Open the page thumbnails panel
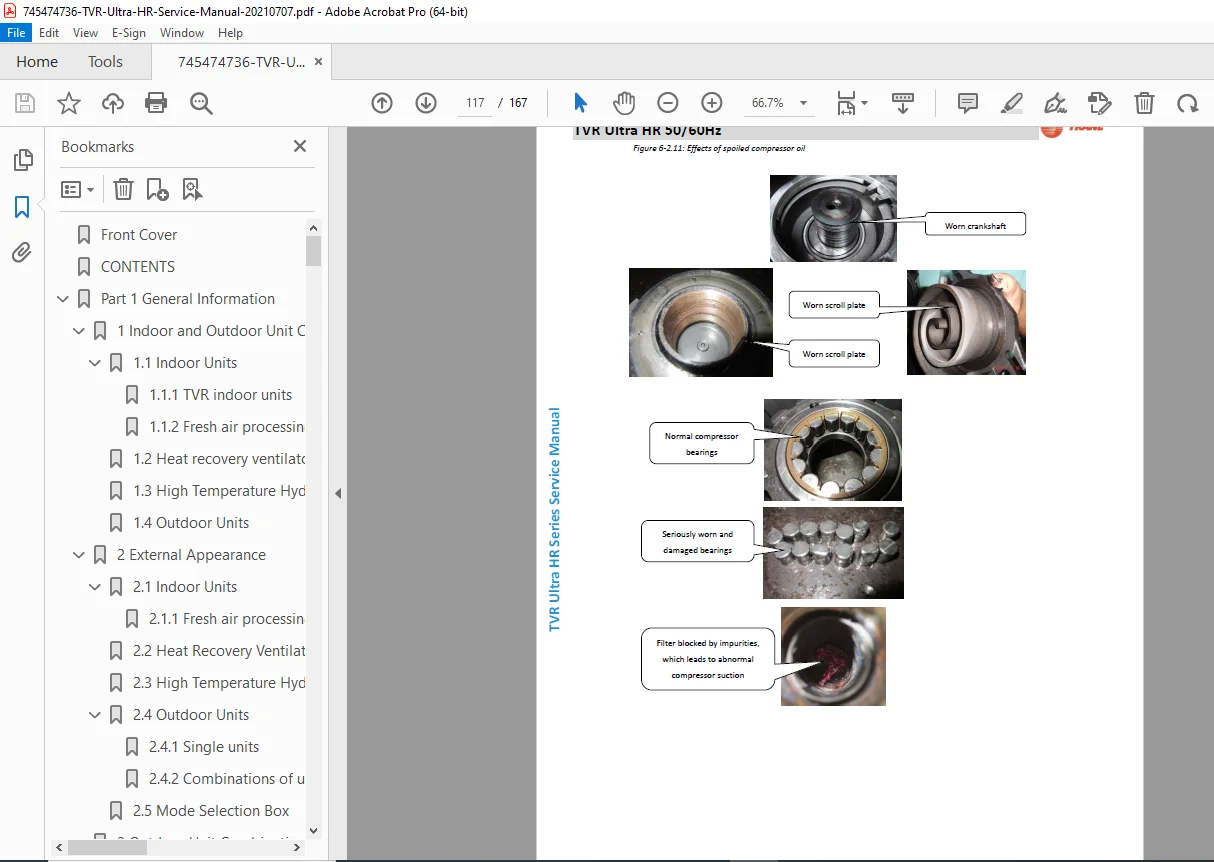 pos(22,160)
